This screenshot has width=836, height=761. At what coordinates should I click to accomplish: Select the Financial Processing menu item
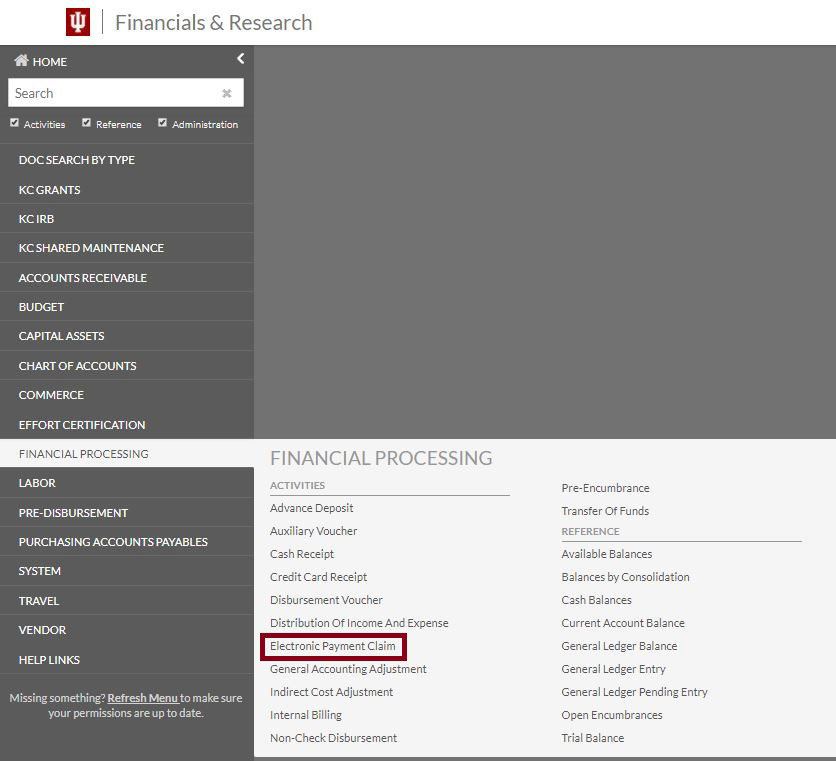pyautogui.click(x=84, y=453)
